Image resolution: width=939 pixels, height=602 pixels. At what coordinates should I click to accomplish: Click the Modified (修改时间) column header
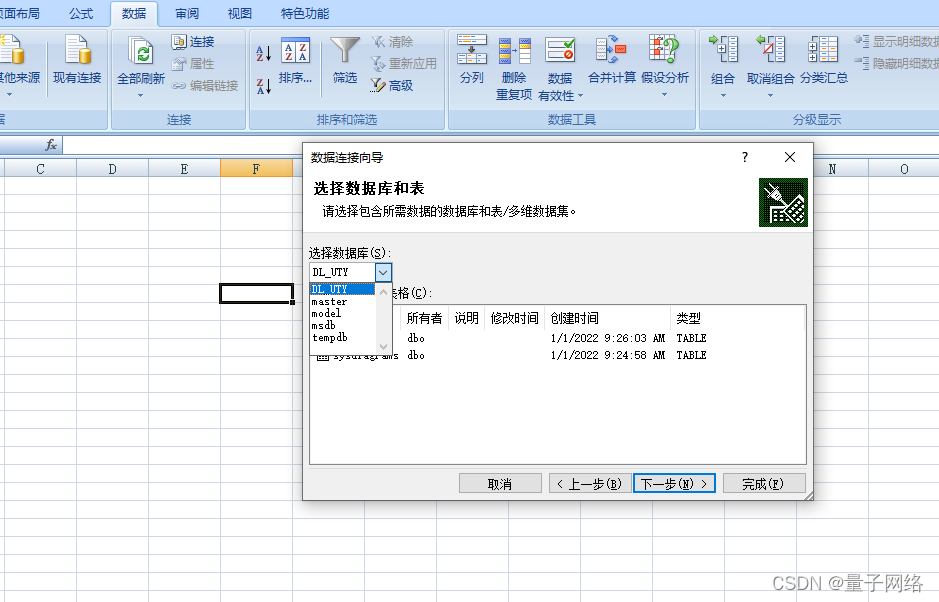click(514, 318)
